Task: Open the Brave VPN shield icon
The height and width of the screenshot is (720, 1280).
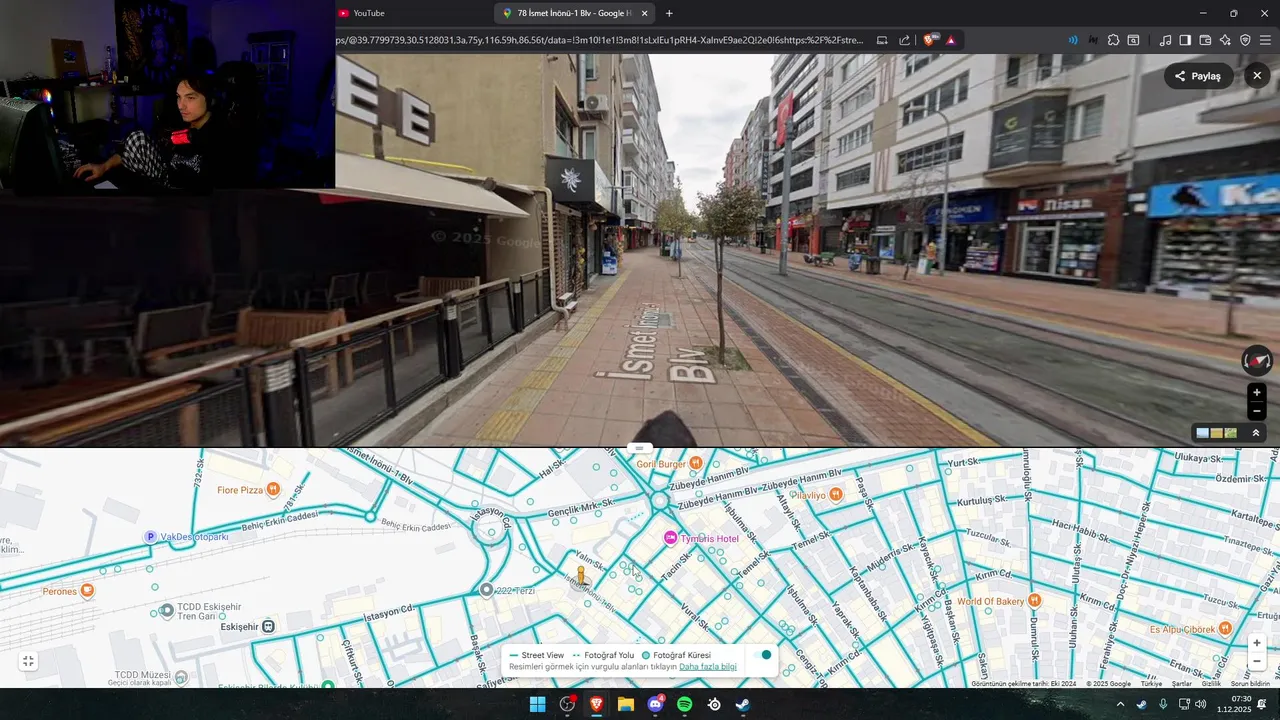Action: click(1245, 40)
